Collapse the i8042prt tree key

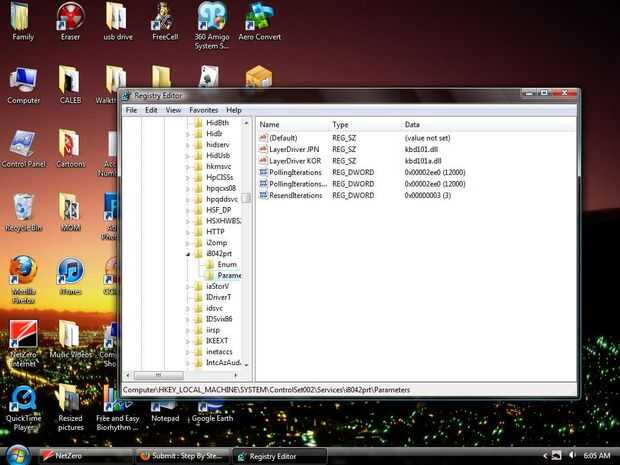pos(188,254)
